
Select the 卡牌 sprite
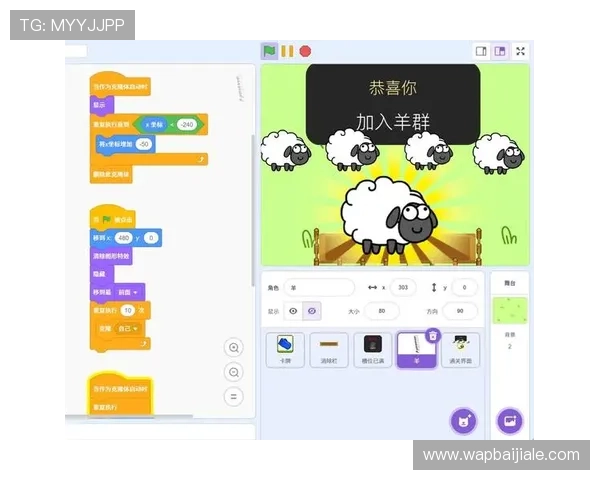(x=285, y=350)
